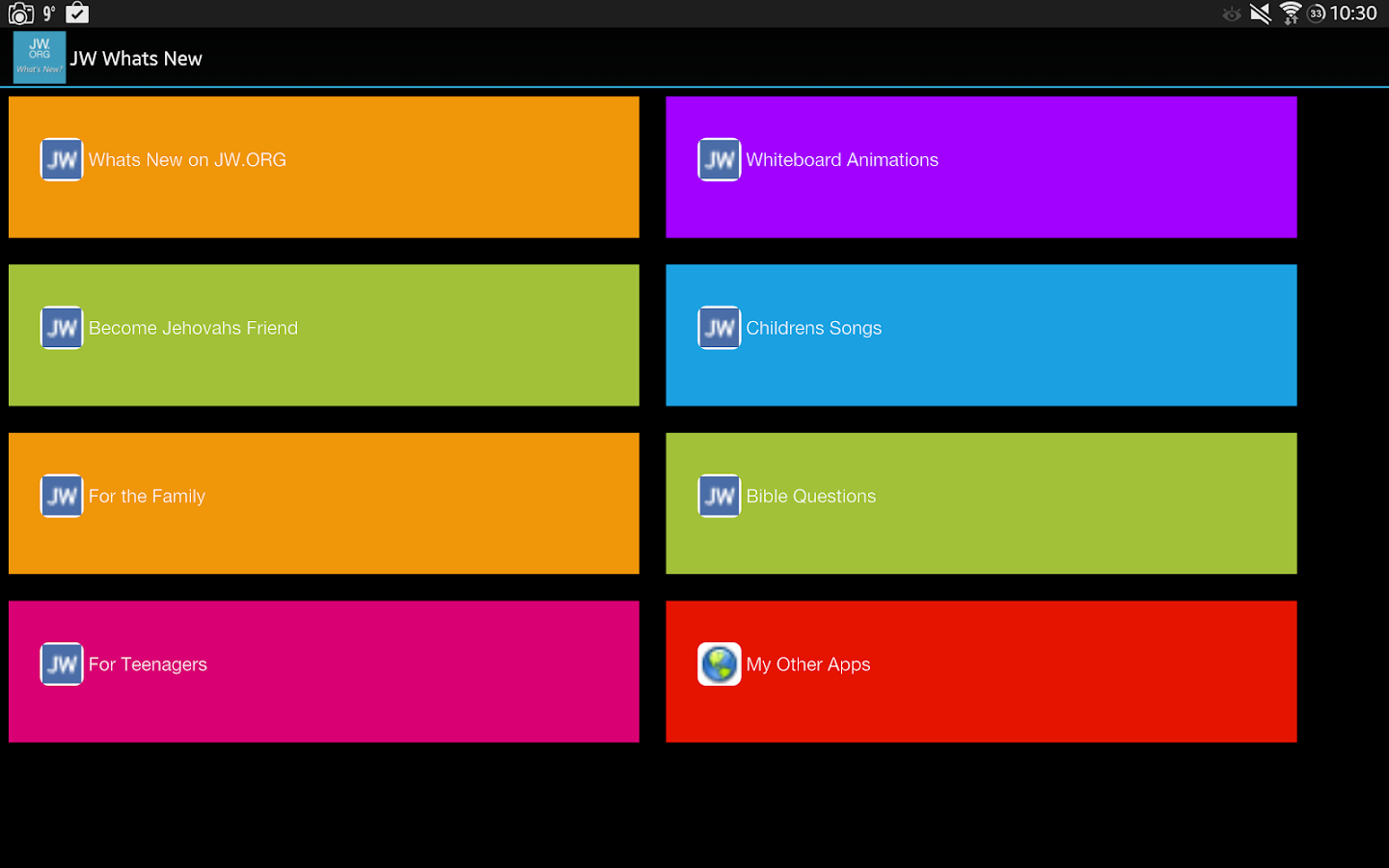This screenshot has height=868, width=1389.
Task: Tap the camera screenshot icon in status bar
Action: pos(20,14)
